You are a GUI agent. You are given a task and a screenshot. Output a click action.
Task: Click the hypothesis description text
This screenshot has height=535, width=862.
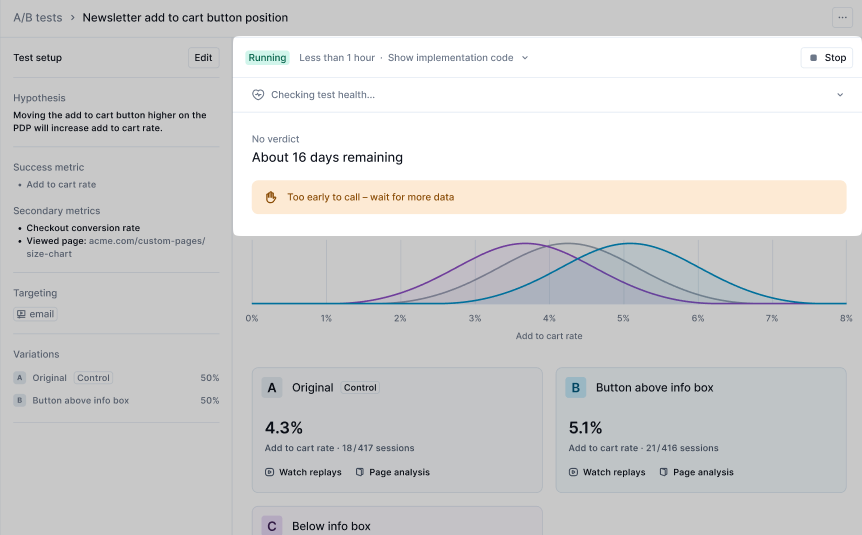110,122
